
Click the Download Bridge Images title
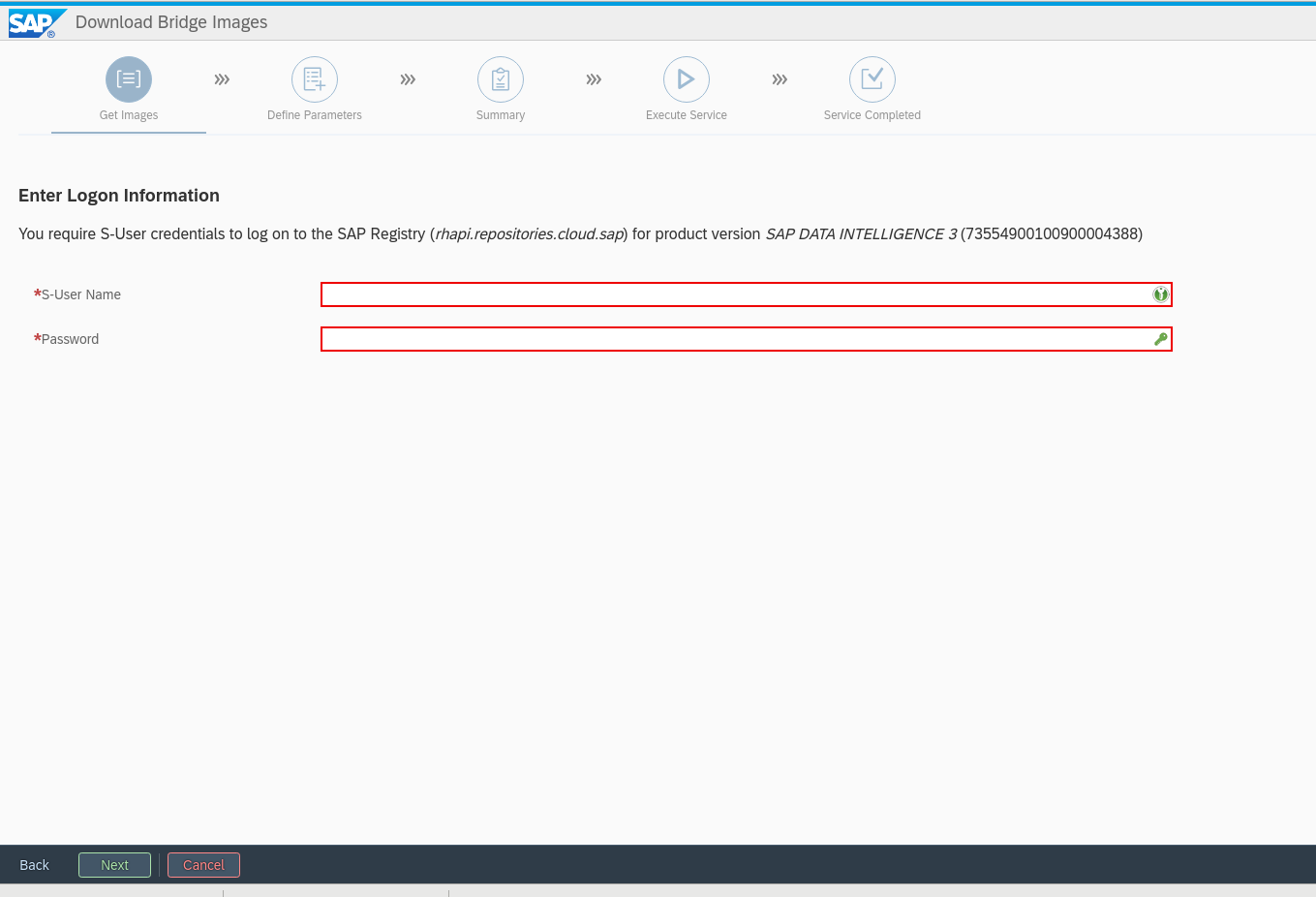(171, 22)
